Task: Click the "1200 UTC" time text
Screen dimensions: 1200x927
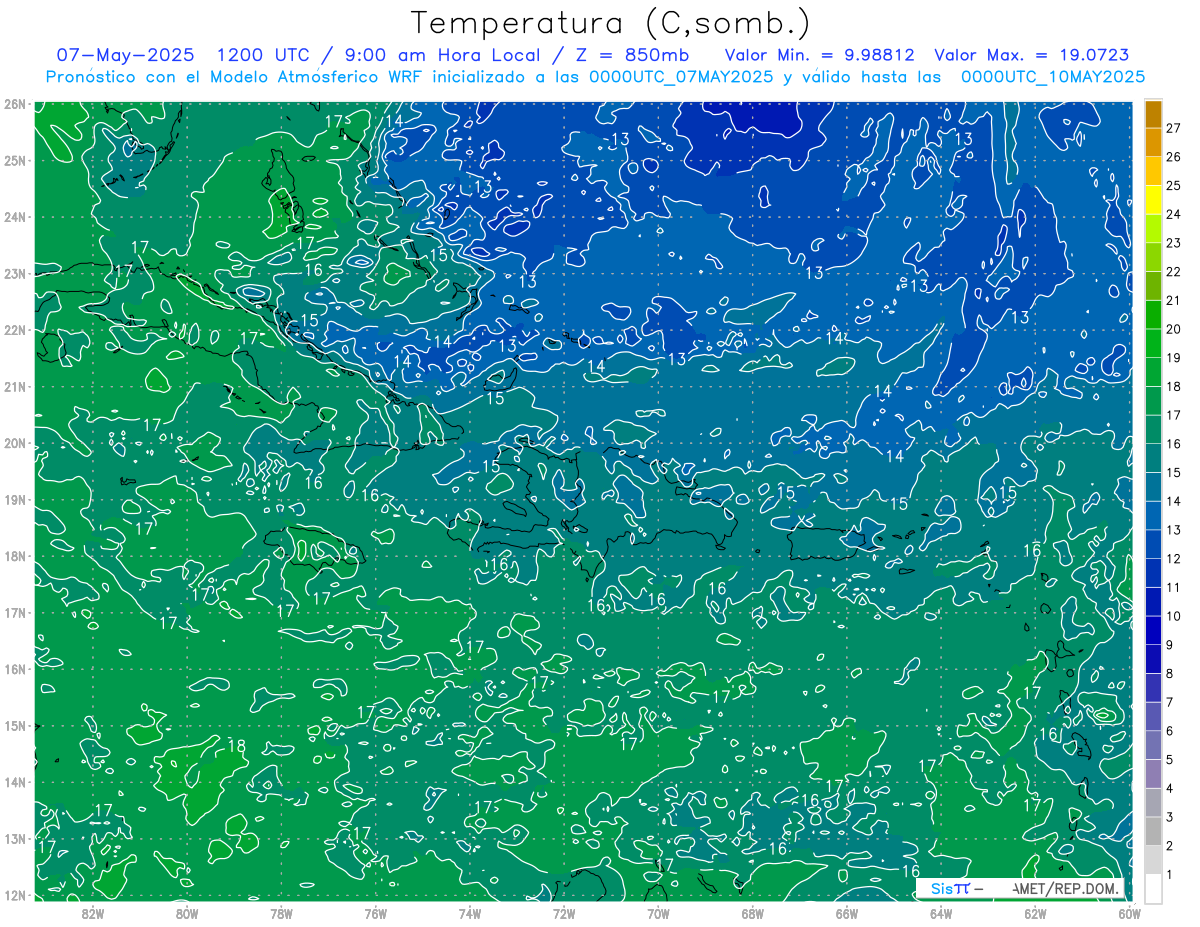Action: 262,55
